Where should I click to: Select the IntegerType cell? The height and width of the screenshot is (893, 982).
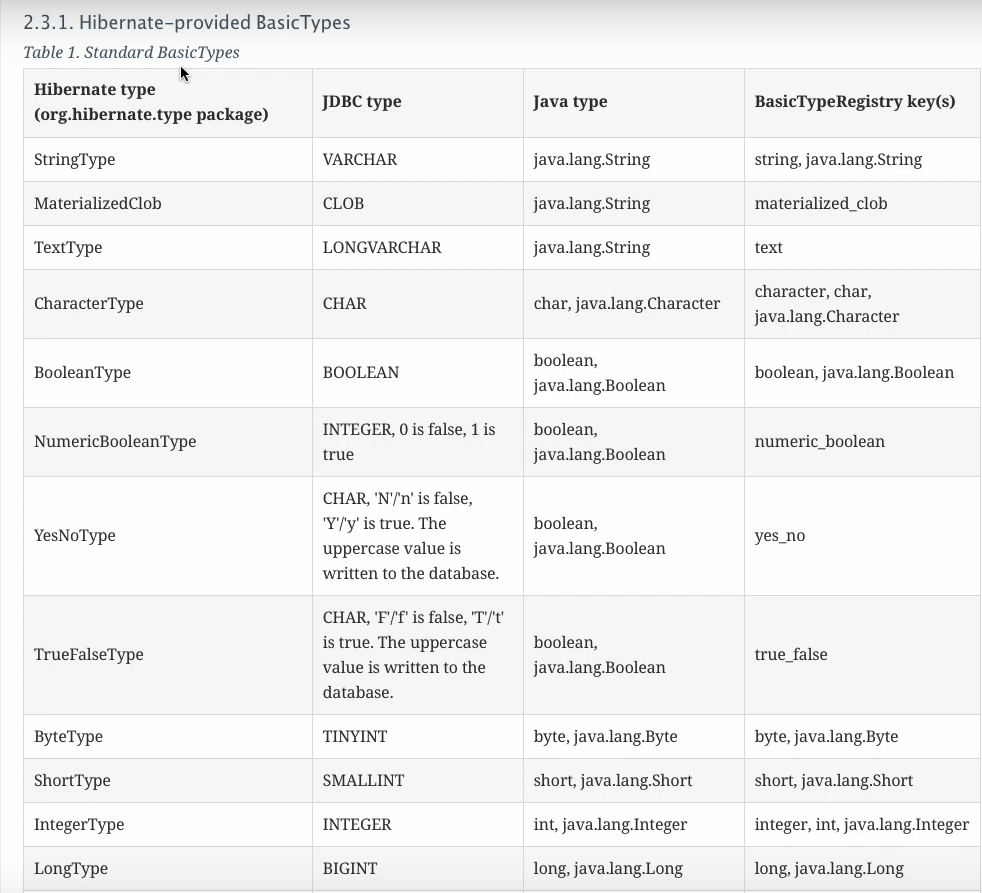168,824
